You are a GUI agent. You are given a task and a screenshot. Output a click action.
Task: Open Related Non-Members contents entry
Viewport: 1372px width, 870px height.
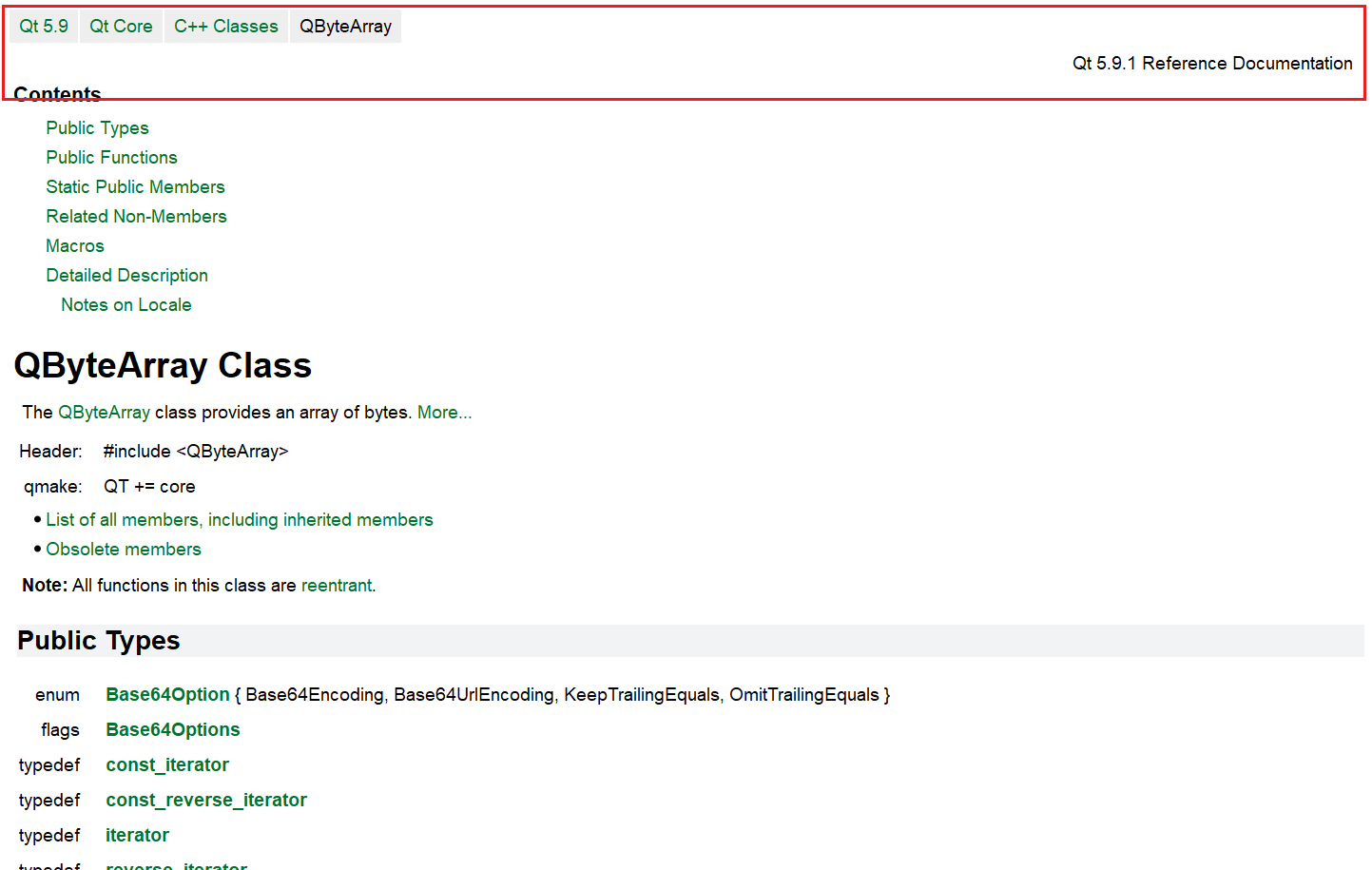click(x=136, y=217)
